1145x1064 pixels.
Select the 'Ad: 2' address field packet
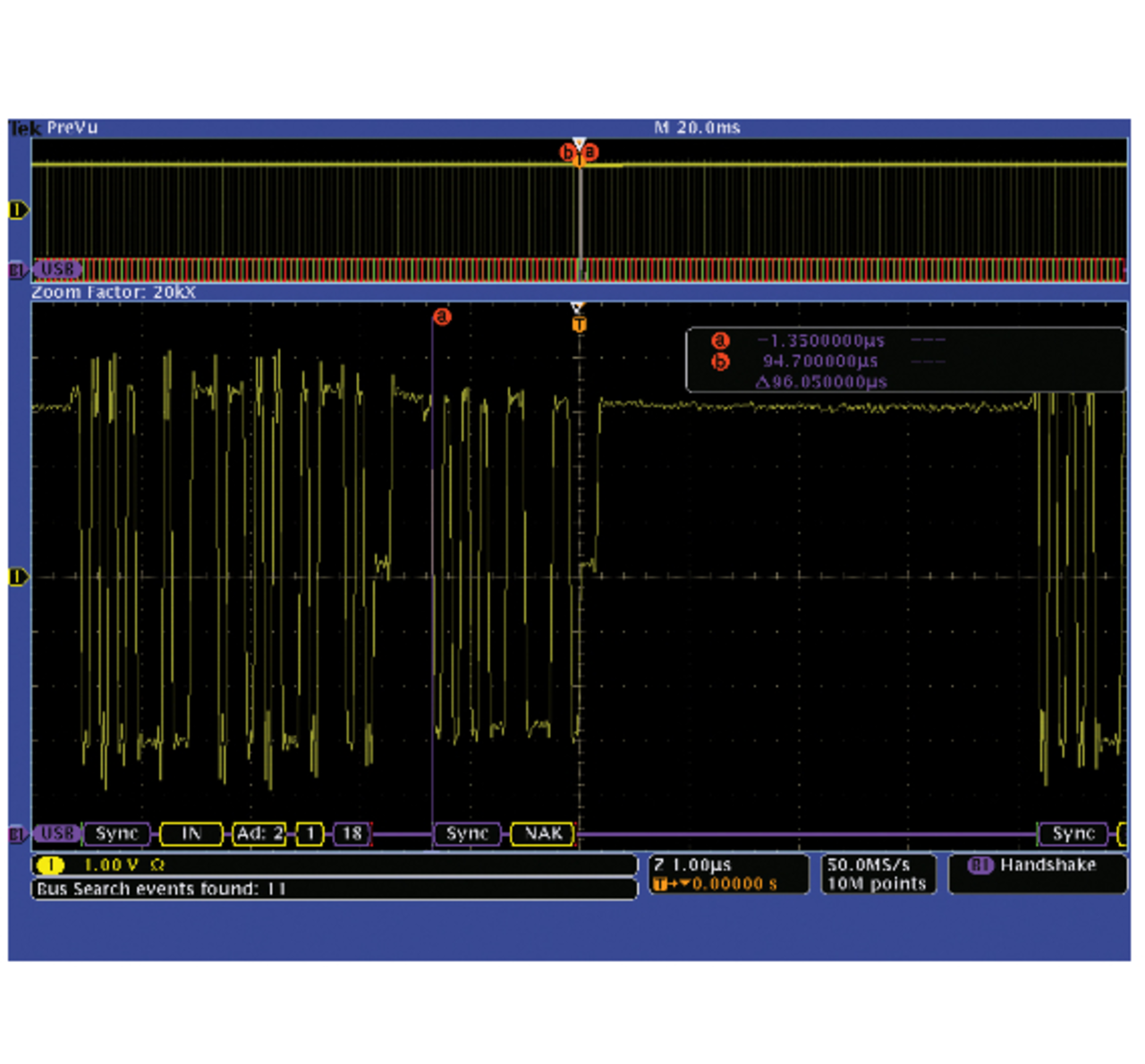point(259,833)
